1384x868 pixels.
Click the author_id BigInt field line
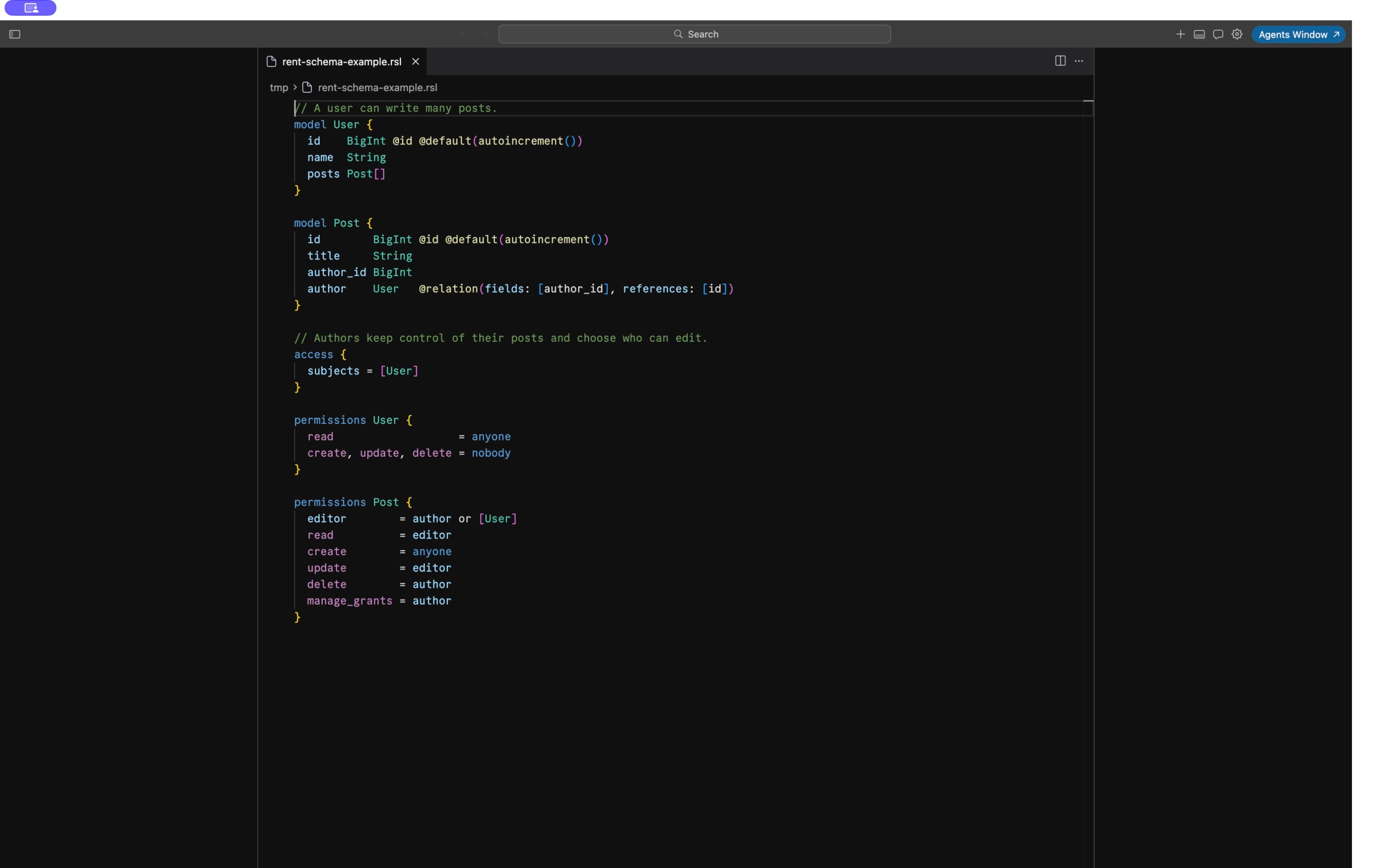359,272
